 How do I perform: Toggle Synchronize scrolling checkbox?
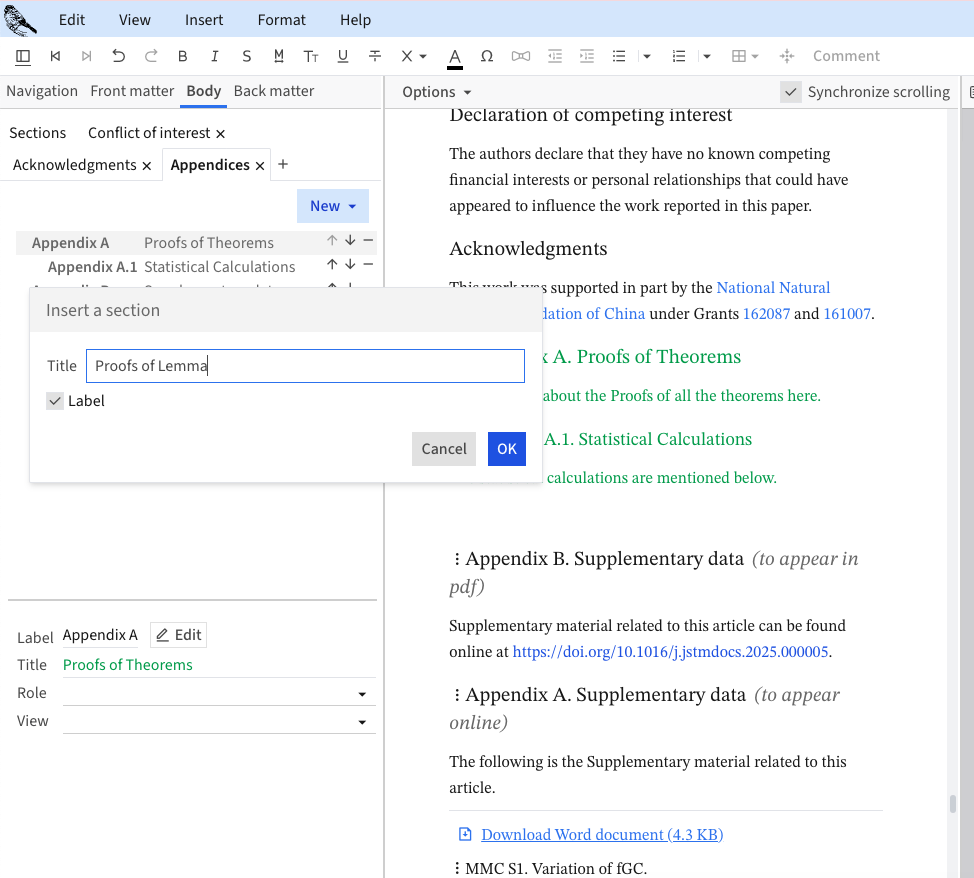click(791, 92)
